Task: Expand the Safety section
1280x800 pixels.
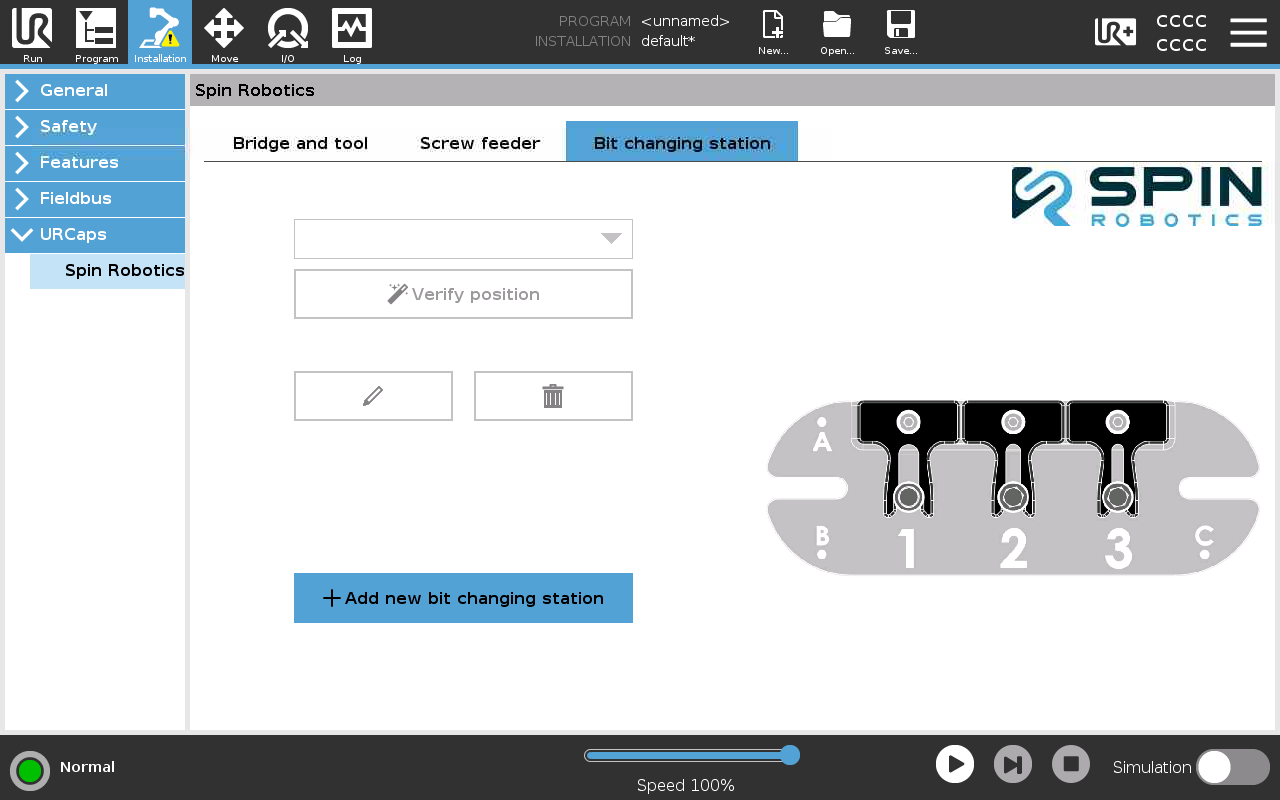Action: 95,127
